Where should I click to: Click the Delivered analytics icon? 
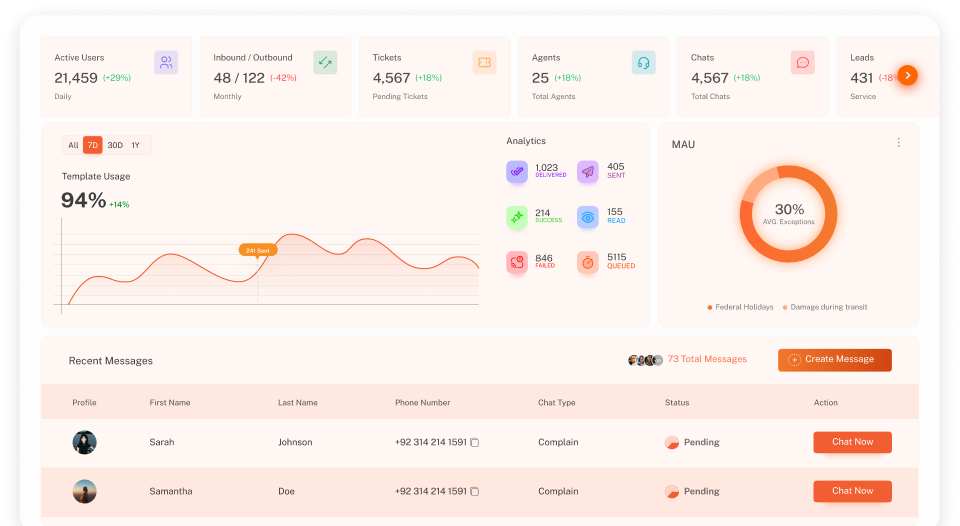(517, 172)
